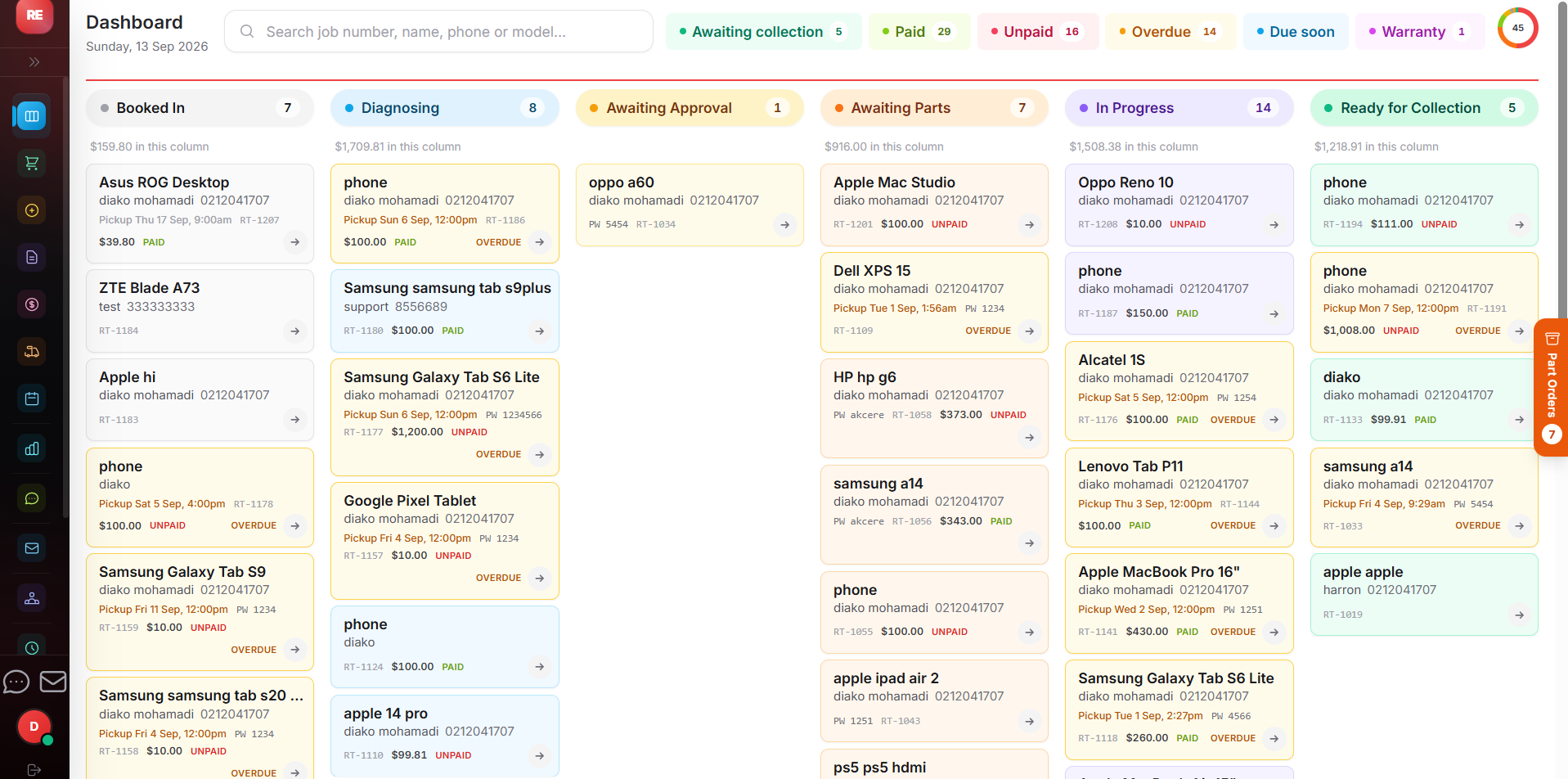Open arrow on Google Pixel Tablet card
1568x779 pixels.
click(540, 579)
